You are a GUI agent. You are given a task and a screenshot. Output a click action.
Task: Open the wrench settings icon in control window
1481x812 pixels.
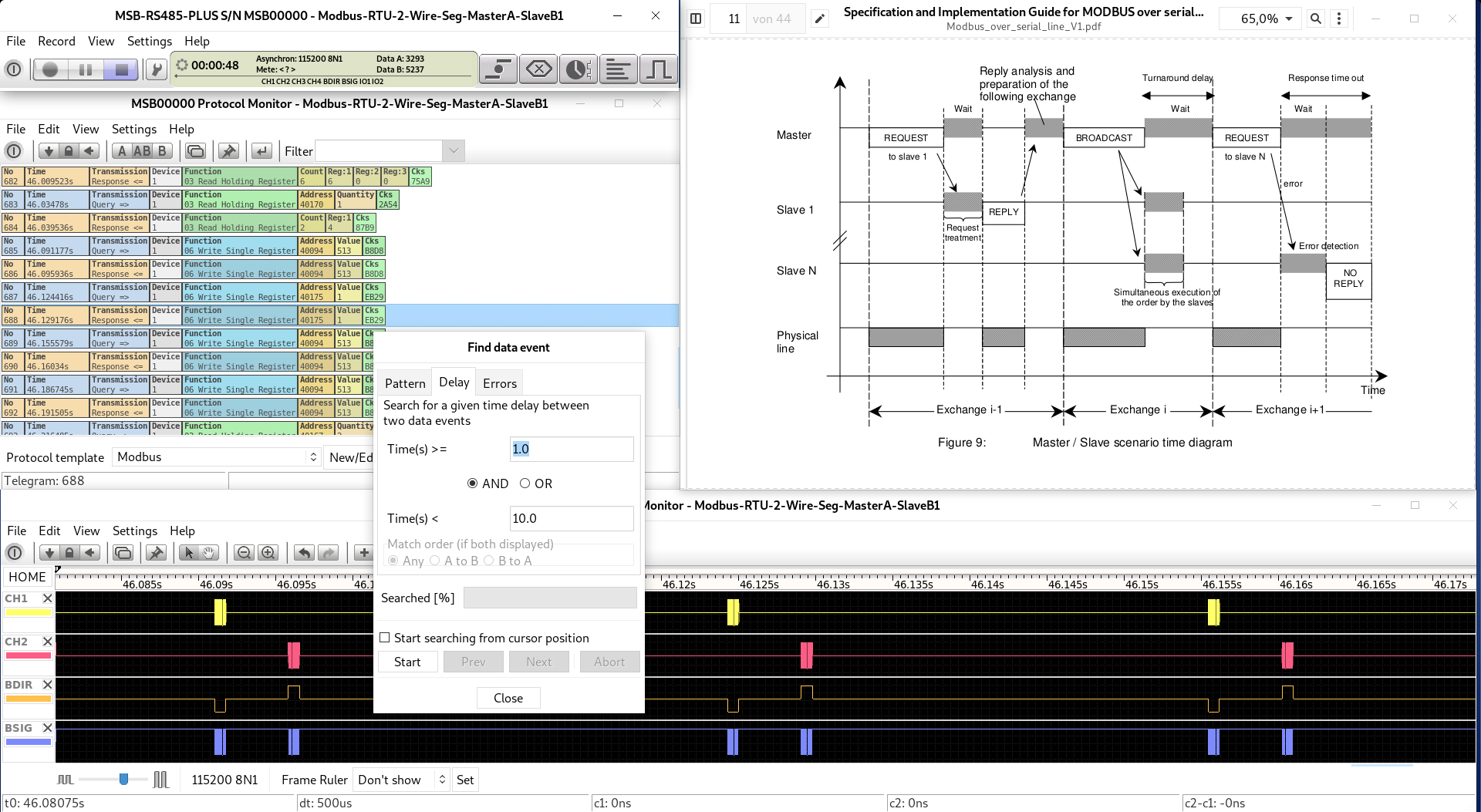[157, 69]
